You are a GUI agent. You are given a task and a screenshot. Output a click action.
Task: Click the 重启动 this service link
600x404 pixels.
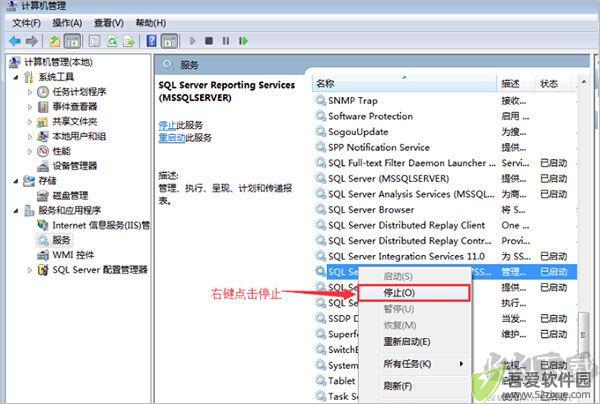point(172,138)
